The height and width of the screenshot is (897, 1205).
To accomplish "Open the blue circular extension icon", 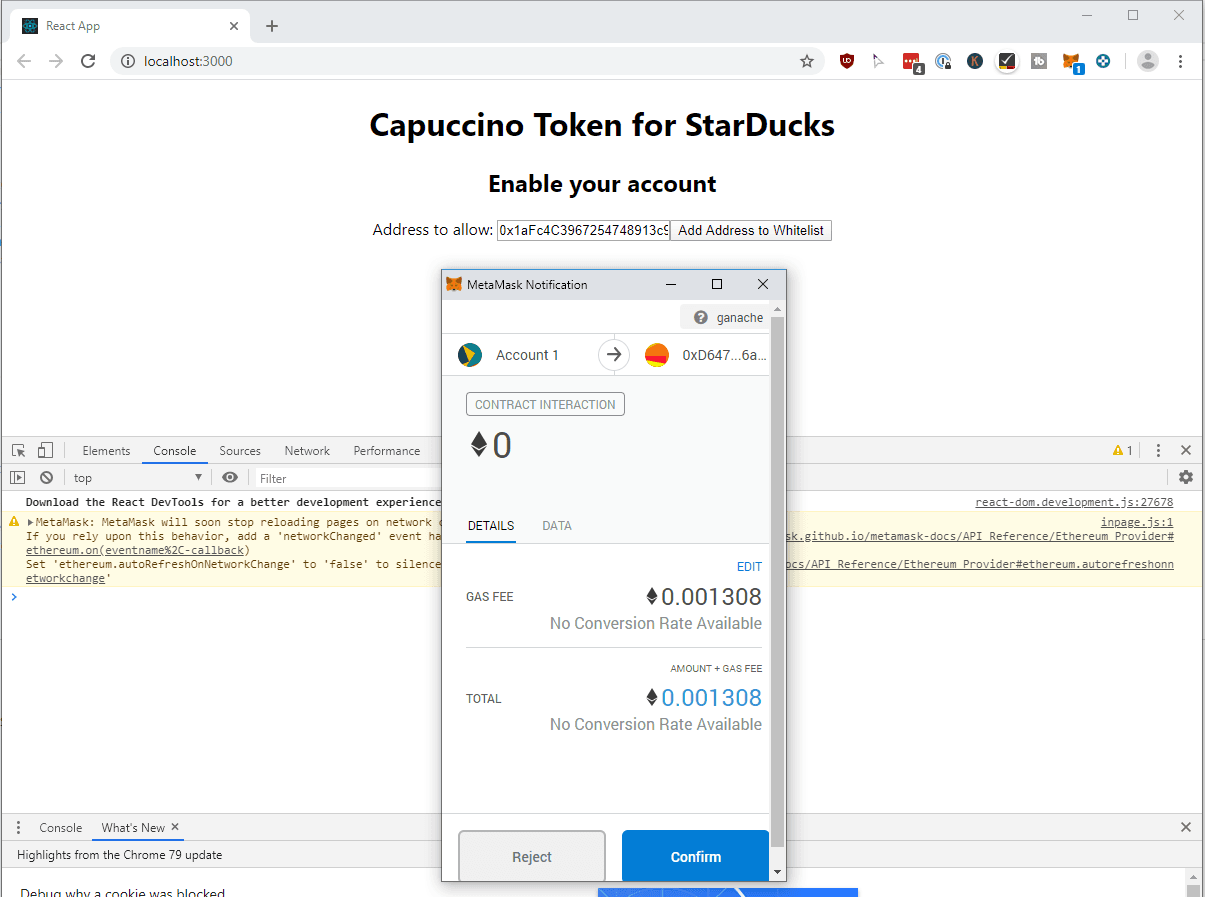I will 1103,61.
